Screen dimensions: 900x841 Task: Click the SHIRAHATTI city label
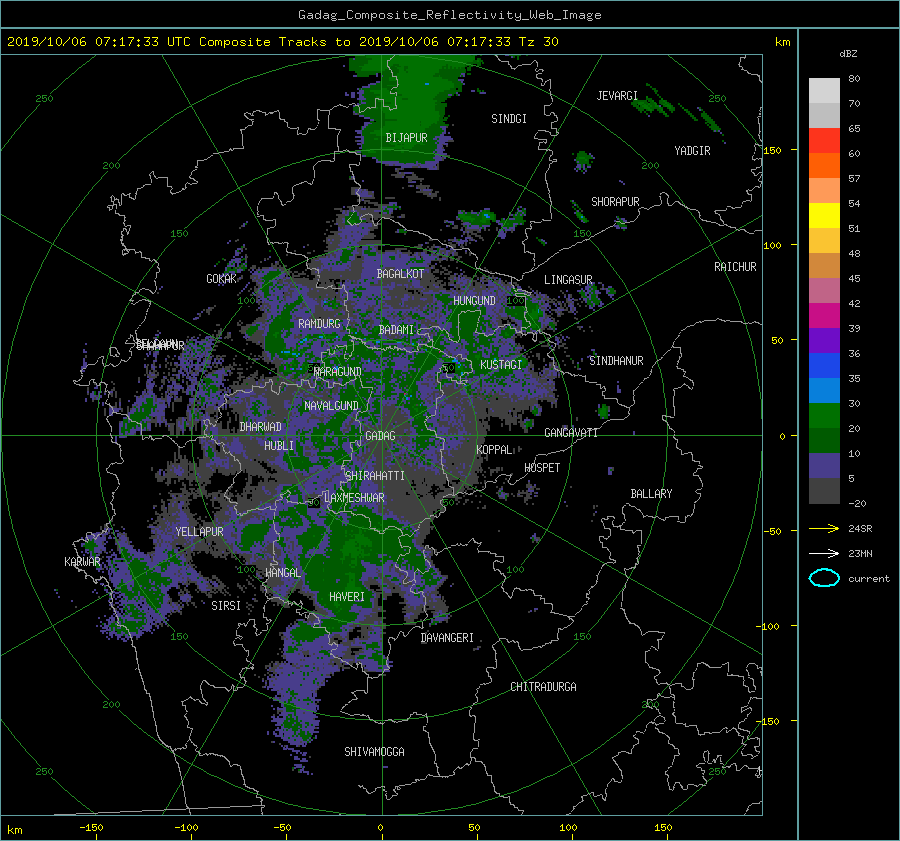(x=375, y=475)
